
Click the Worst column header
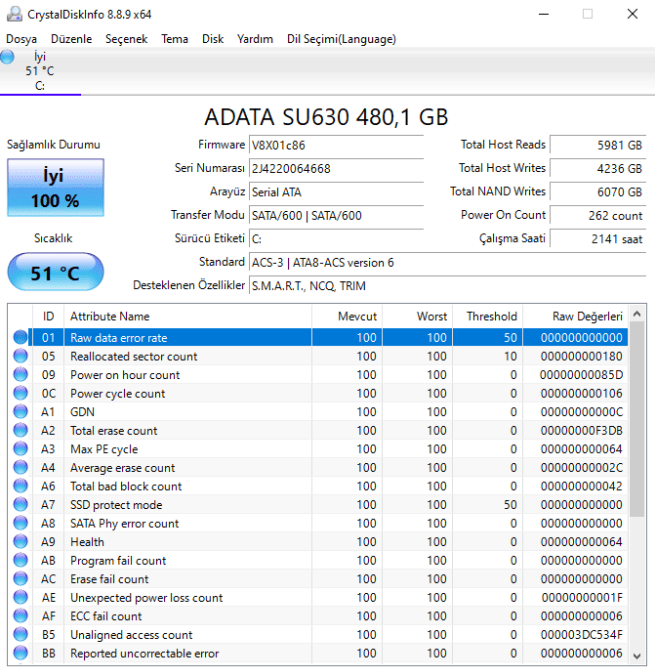(x=417, y=316)
